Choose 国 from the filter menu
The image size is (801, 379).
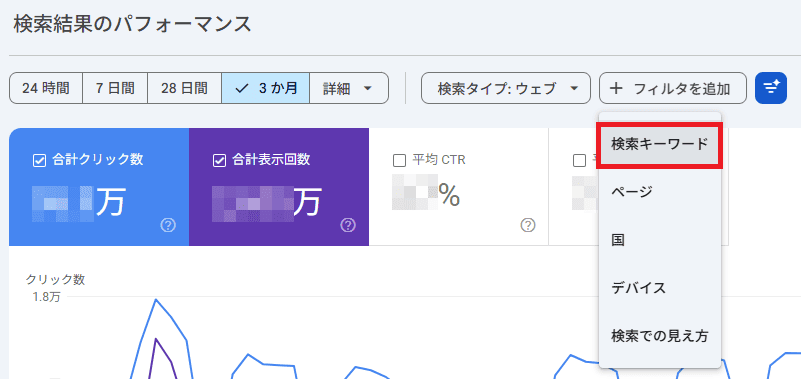[660, 240]
